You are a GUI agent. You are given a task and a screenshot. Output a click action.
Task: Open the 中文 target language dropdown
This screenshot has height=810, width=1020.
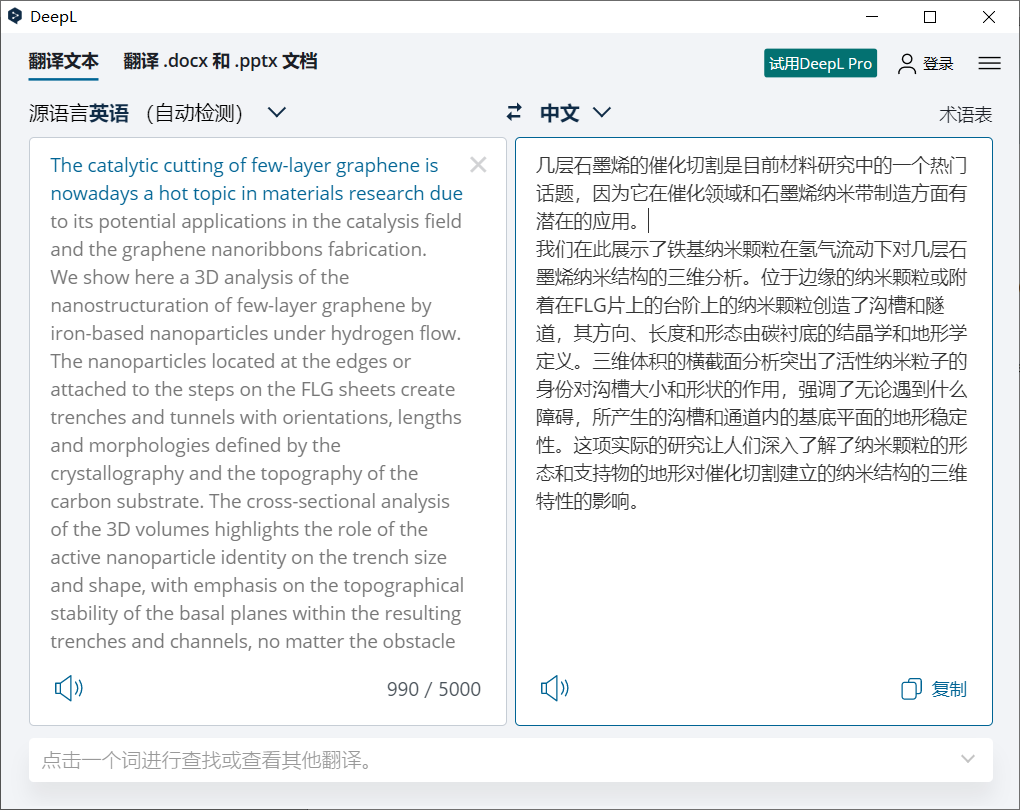point(576,113)
